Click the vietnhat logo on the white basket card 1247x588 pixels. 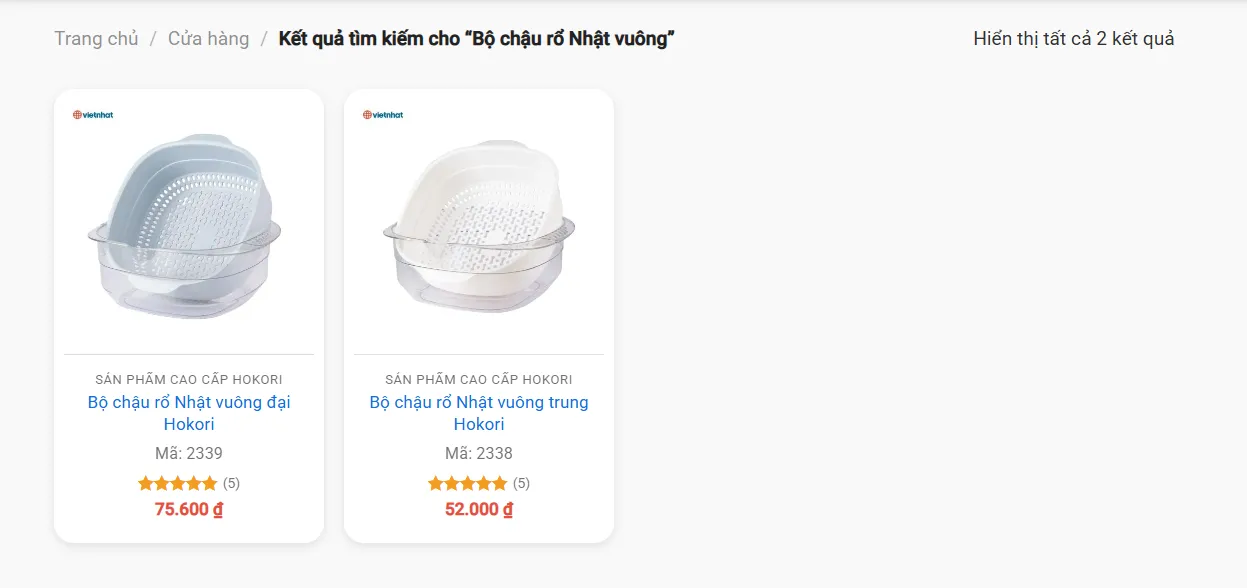tap(383, 115)
